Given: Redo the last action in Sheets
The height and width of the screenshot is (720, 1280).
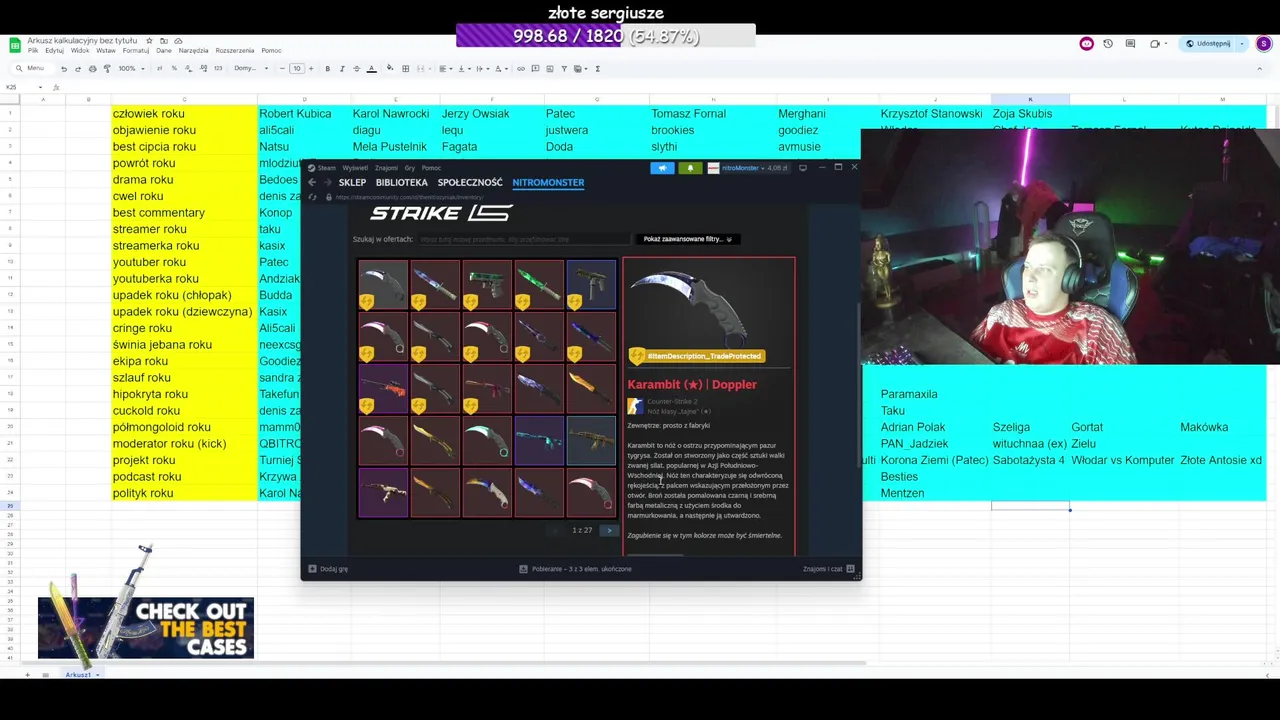Looking at the screenshot, I should pyautogui.click(x=78, y=68).
